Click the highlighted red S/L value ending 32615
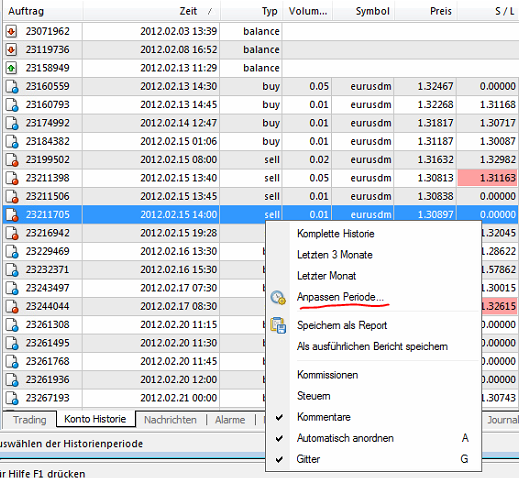The height and width of the screenshot is (478, 519). (x=499, y=306)
